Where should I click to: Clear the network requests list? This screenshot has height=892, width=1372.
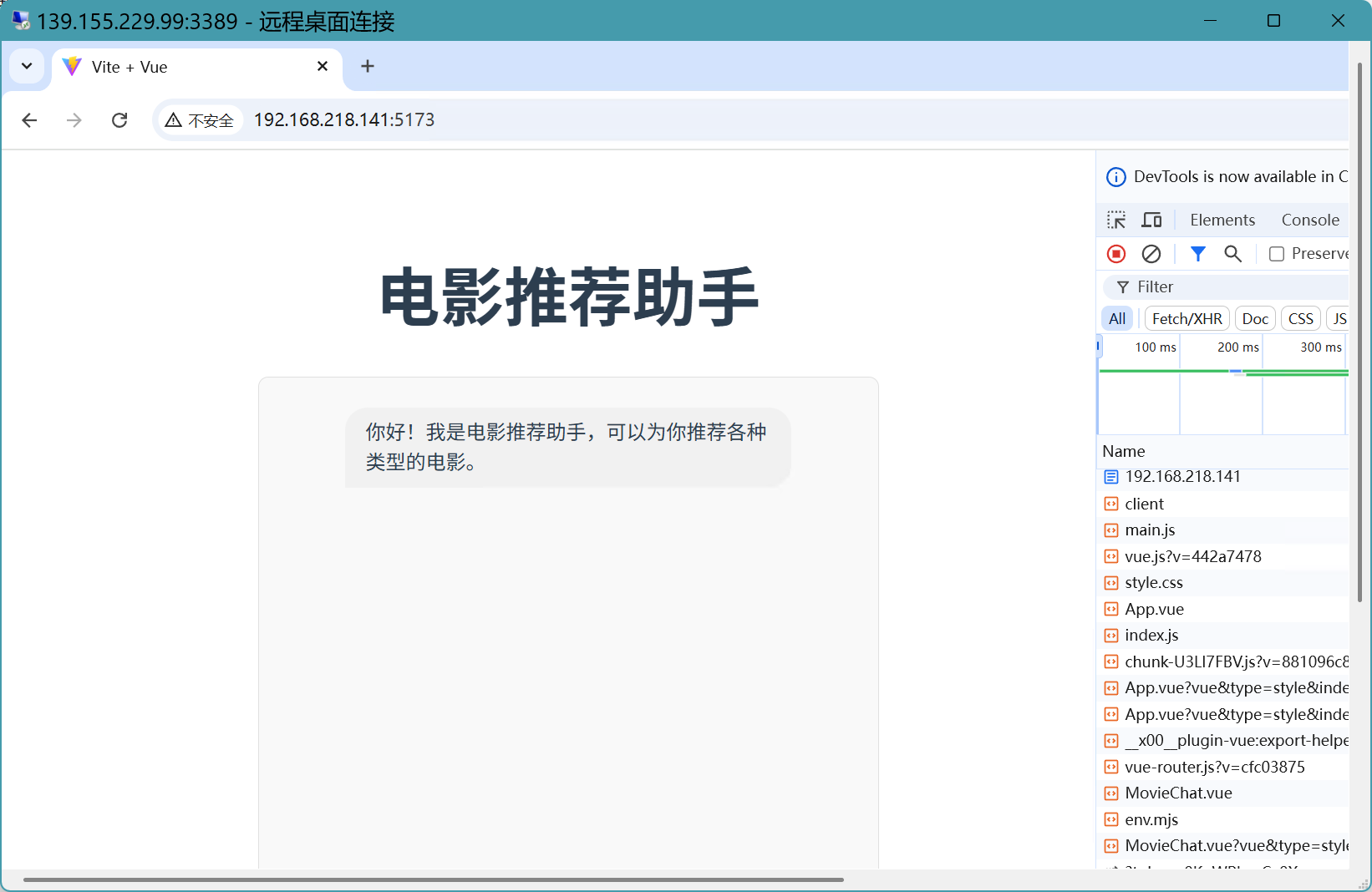click(x=1151, y=253)
